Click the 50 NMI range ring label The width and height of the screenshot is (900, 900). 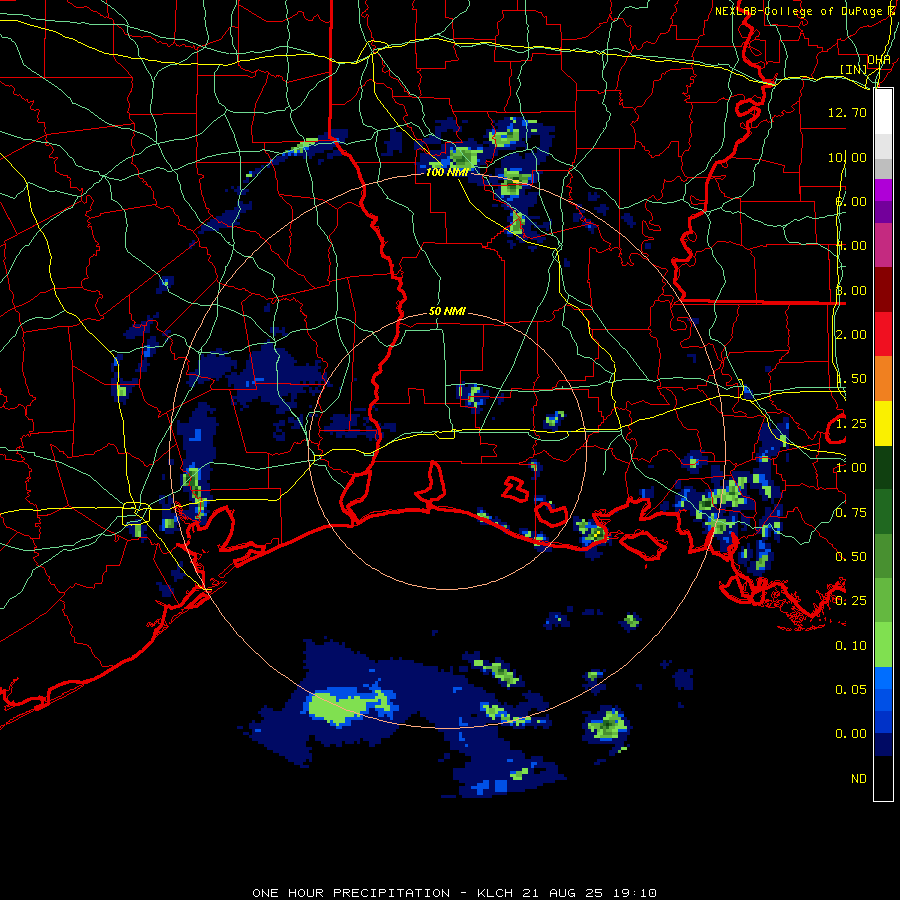click(447, 311)
